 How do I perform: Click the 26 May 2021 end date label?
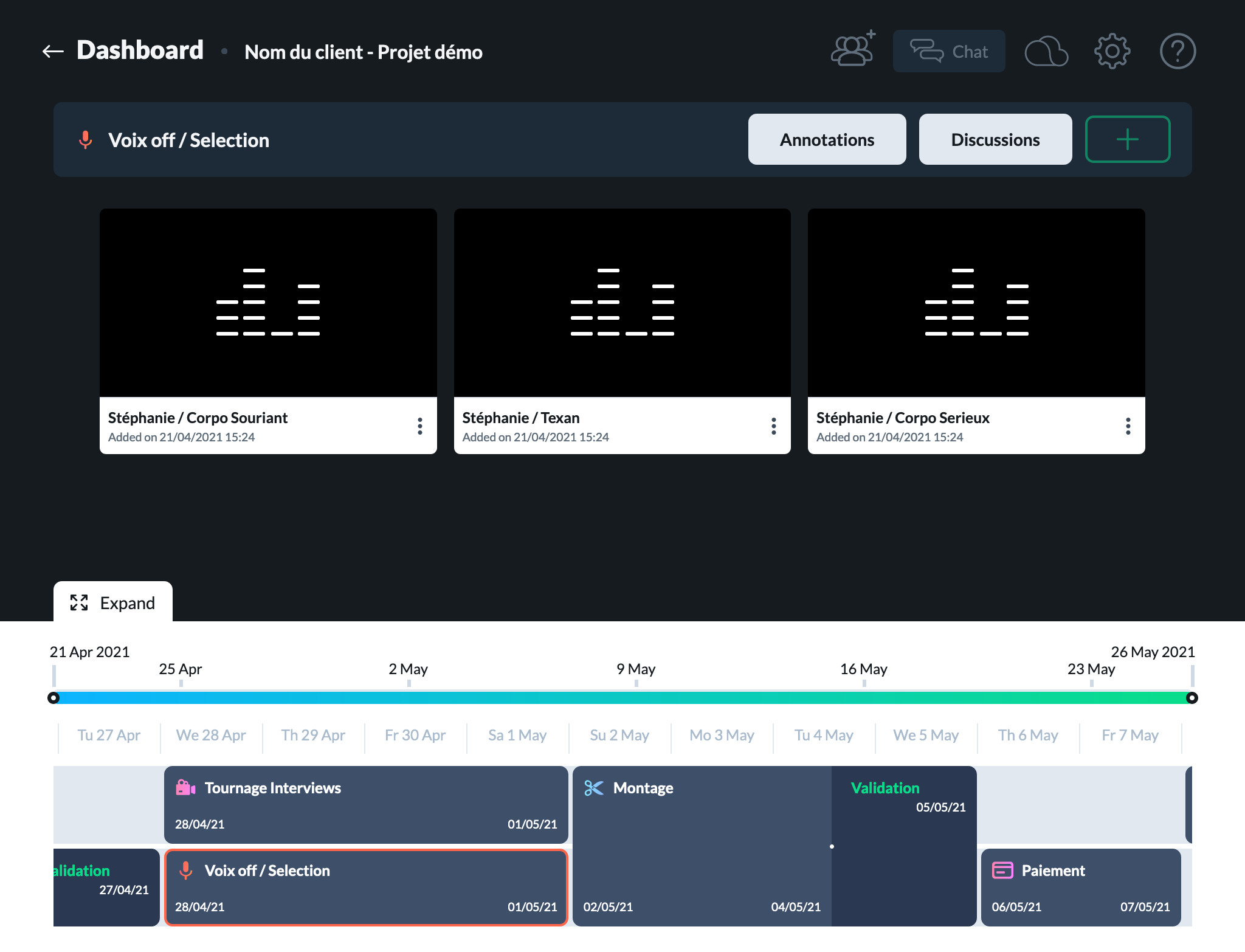pos(1153,652)
